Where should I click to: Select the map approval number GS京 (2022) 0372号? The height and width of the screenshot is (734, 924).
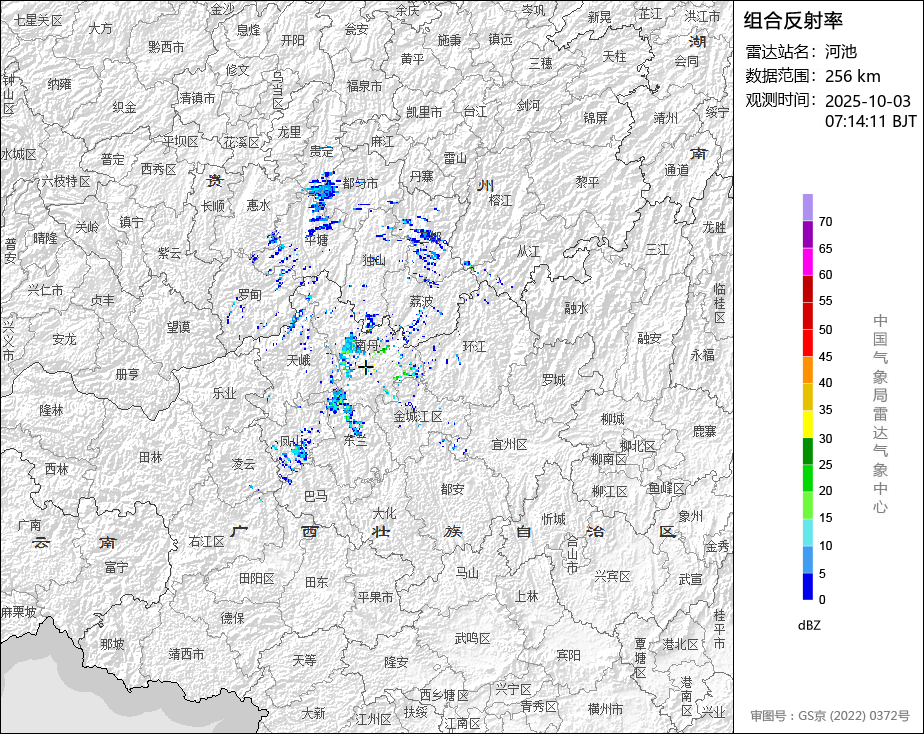click(854, 716)
